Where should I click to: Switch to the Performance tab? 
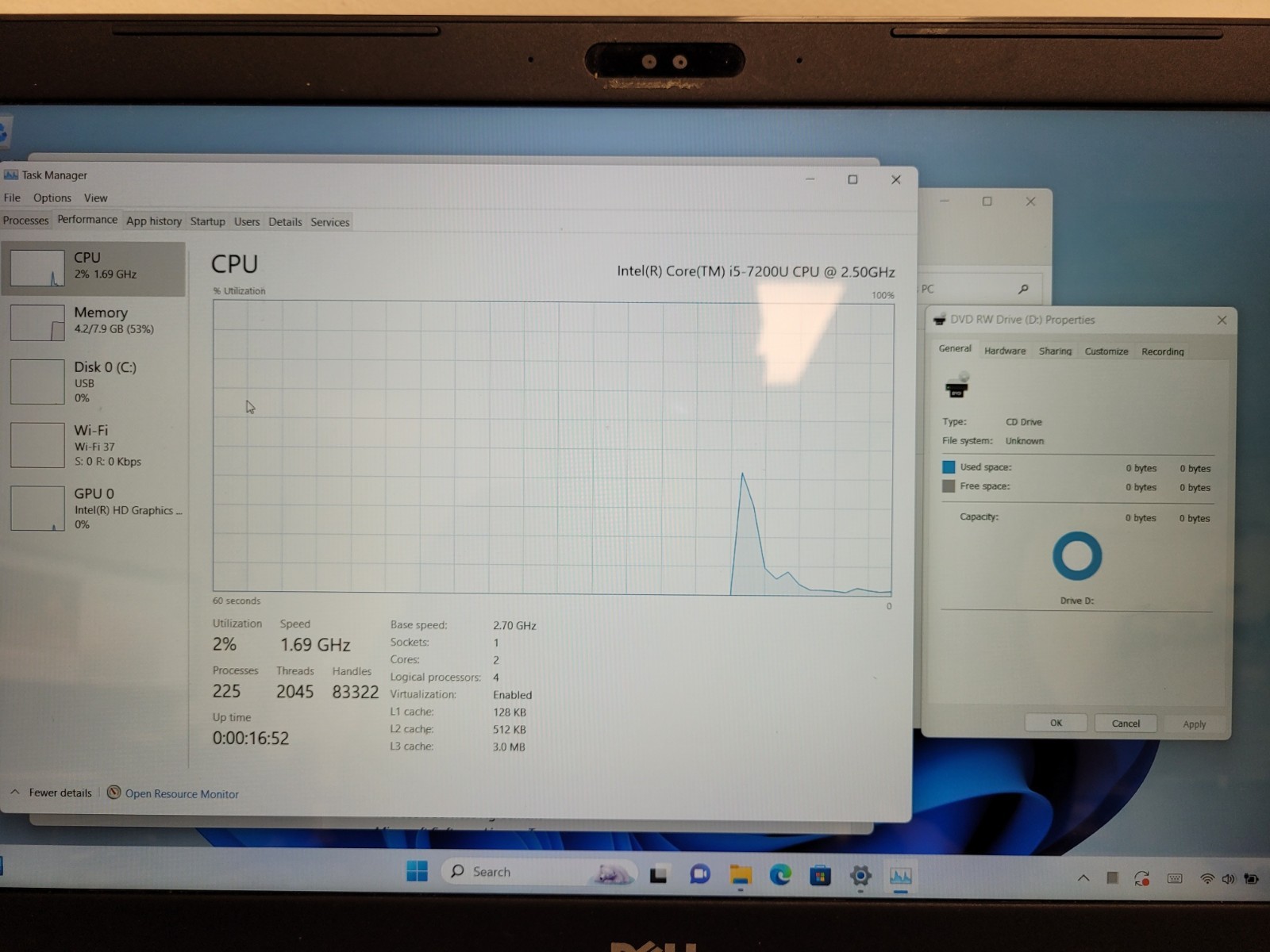[x=87, y=219]
